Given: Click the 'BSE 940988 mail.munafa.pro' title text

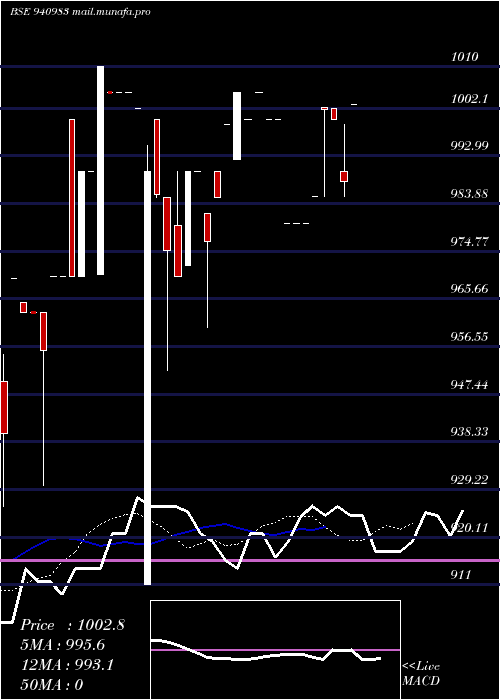Looking at the screenshot, I should (x=80, y=12).
